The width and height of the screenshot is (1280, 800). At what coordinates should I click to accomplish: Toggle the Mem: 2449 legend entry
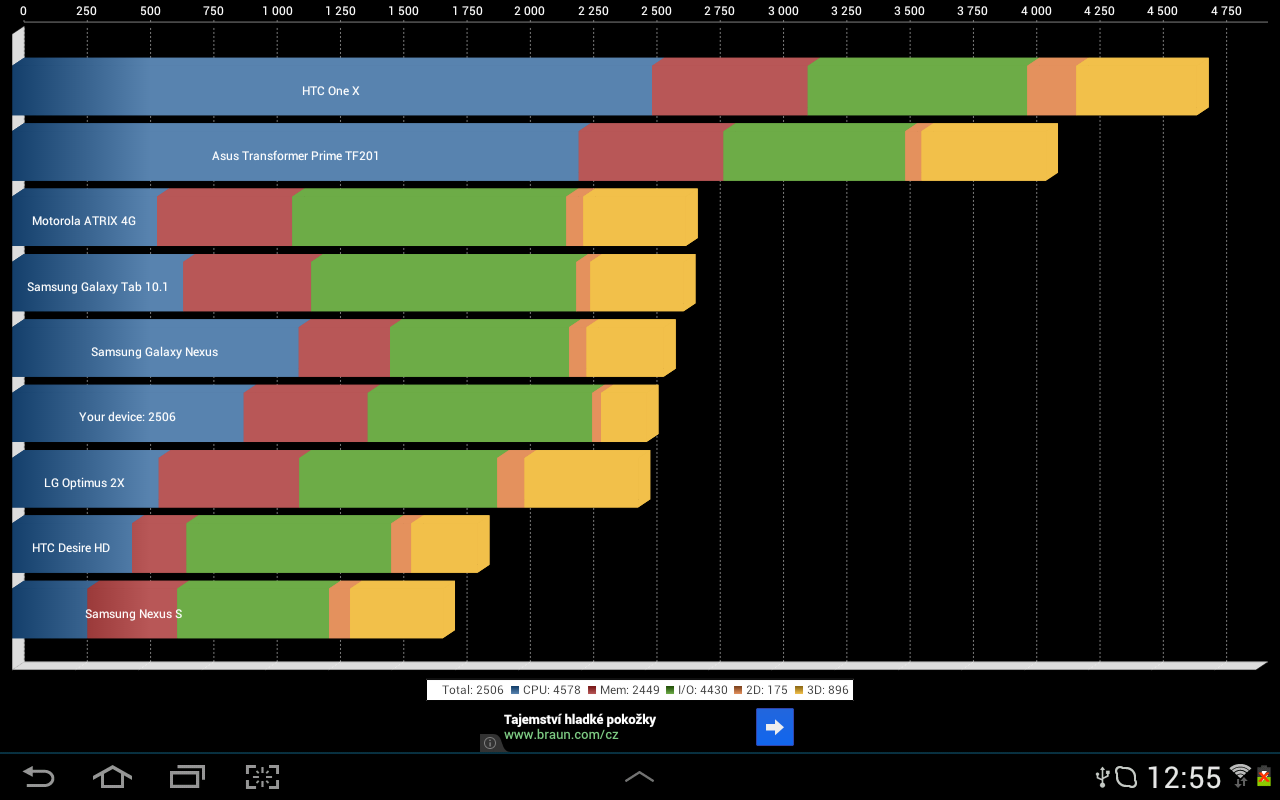628,689
